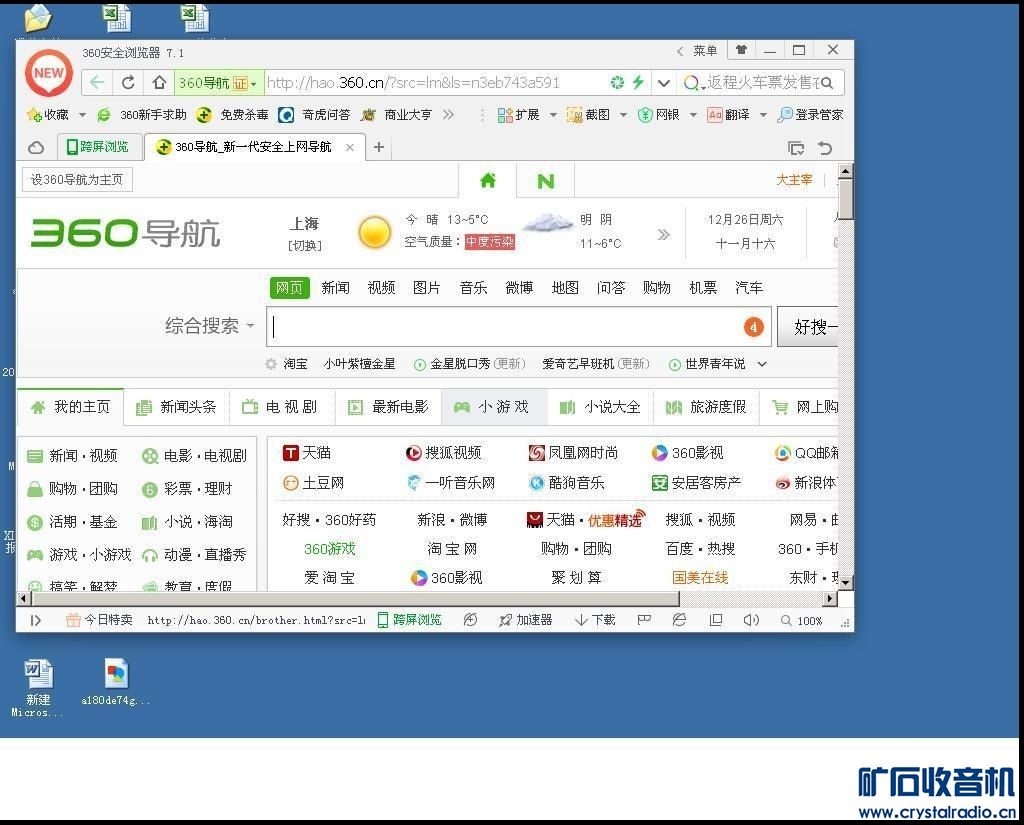Click the search magnifier in address search box
This screenshot has width=1024, height=825.
[x=827, y=83]
